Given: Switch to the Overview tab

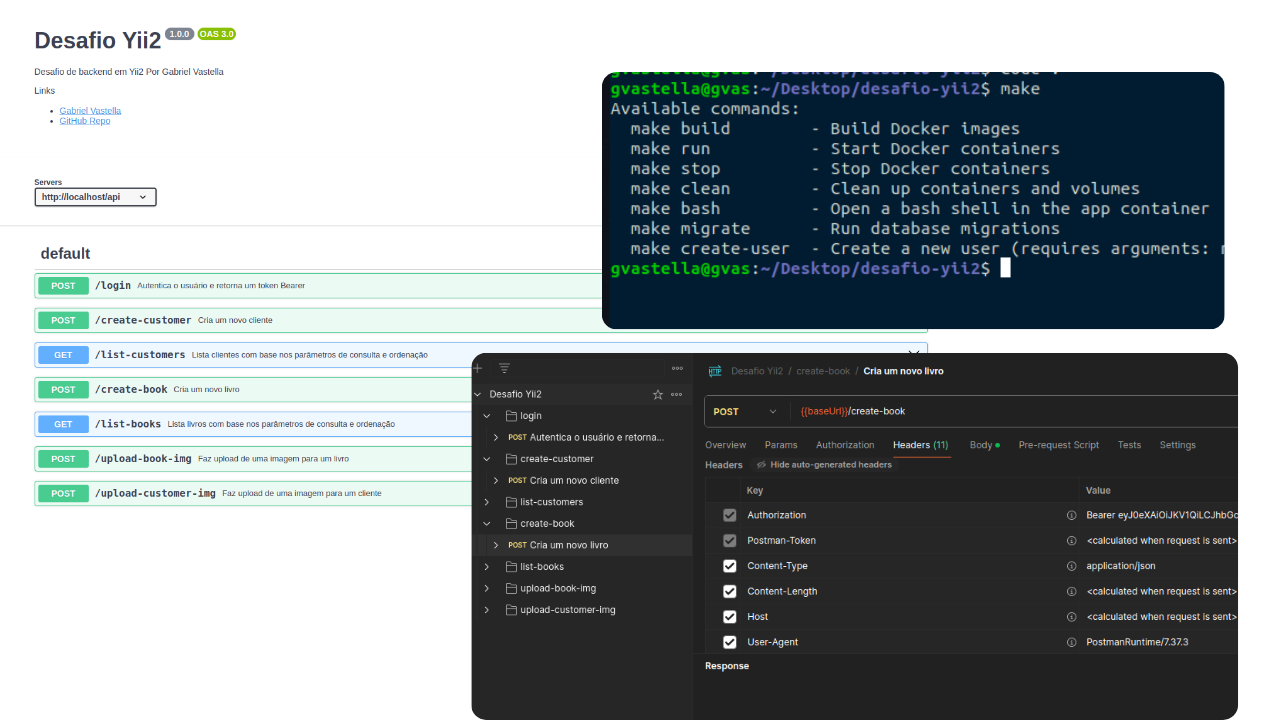Looking at the screenshot, I should tap(726, 445).
